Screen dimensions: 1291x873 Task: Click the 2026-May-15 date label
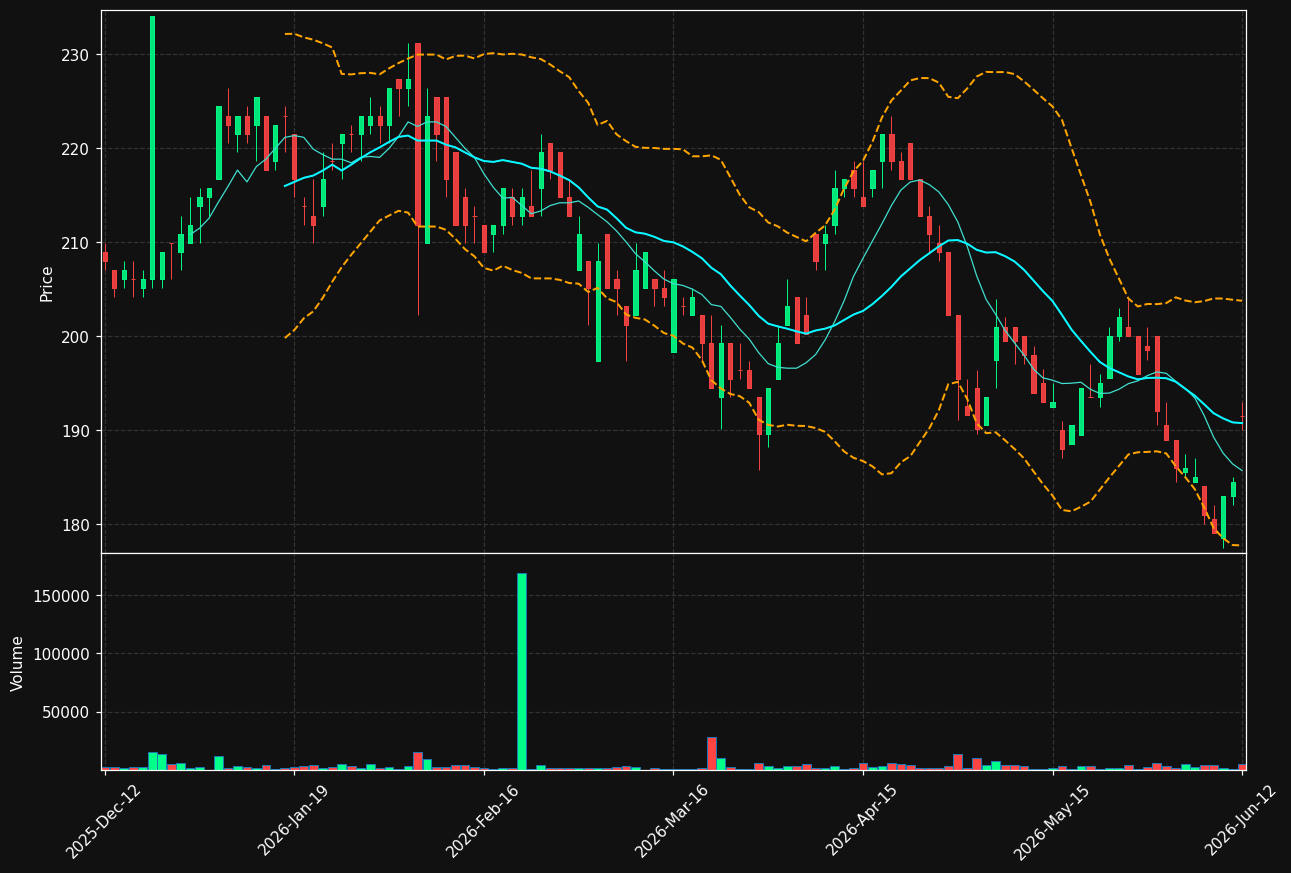click(1051, 821)
